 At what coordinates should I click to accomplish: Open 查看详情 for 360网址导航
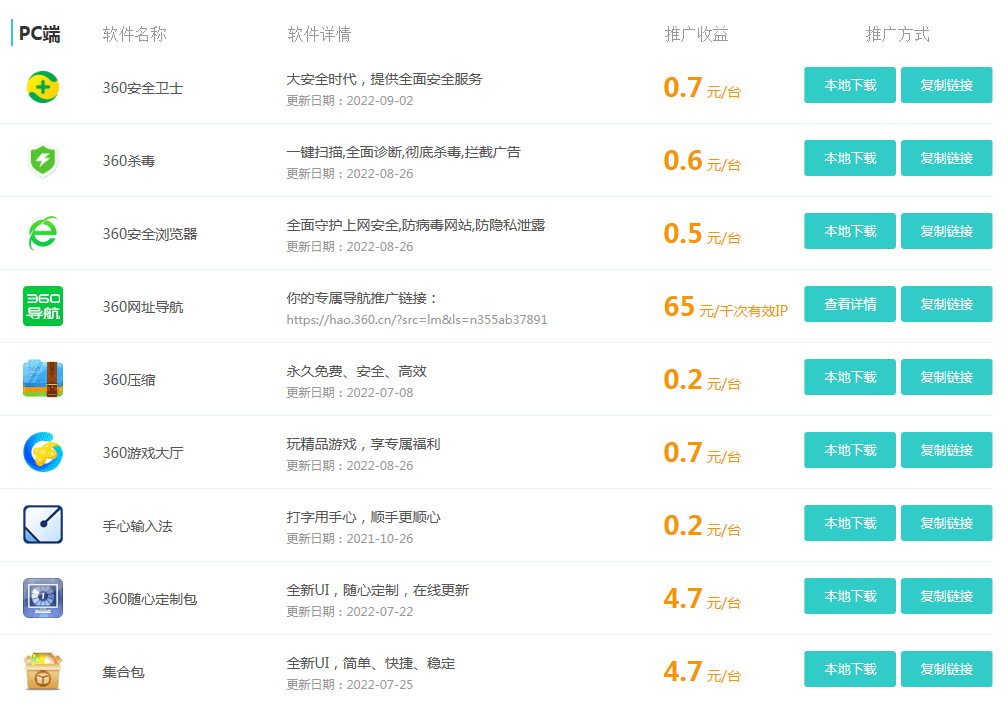(850, 304)
